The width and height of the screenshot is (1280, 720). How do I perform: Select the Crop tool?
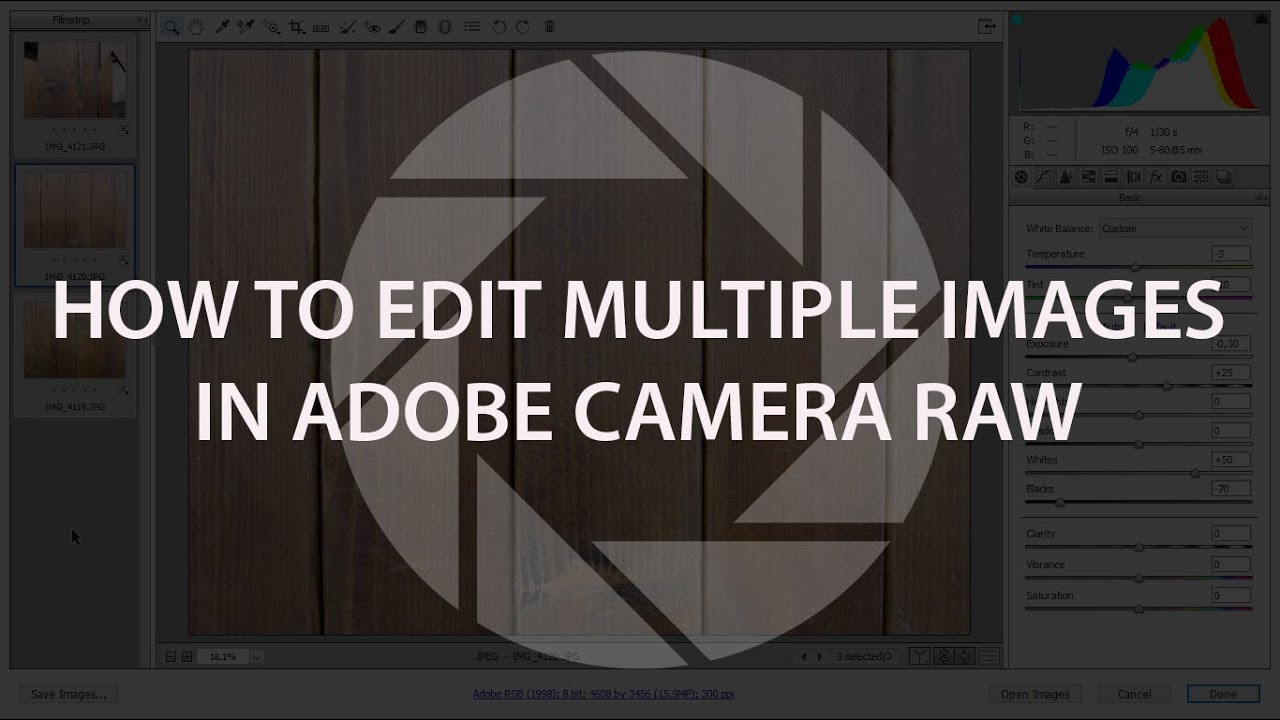pyautogui.click(x=297, y=27)
